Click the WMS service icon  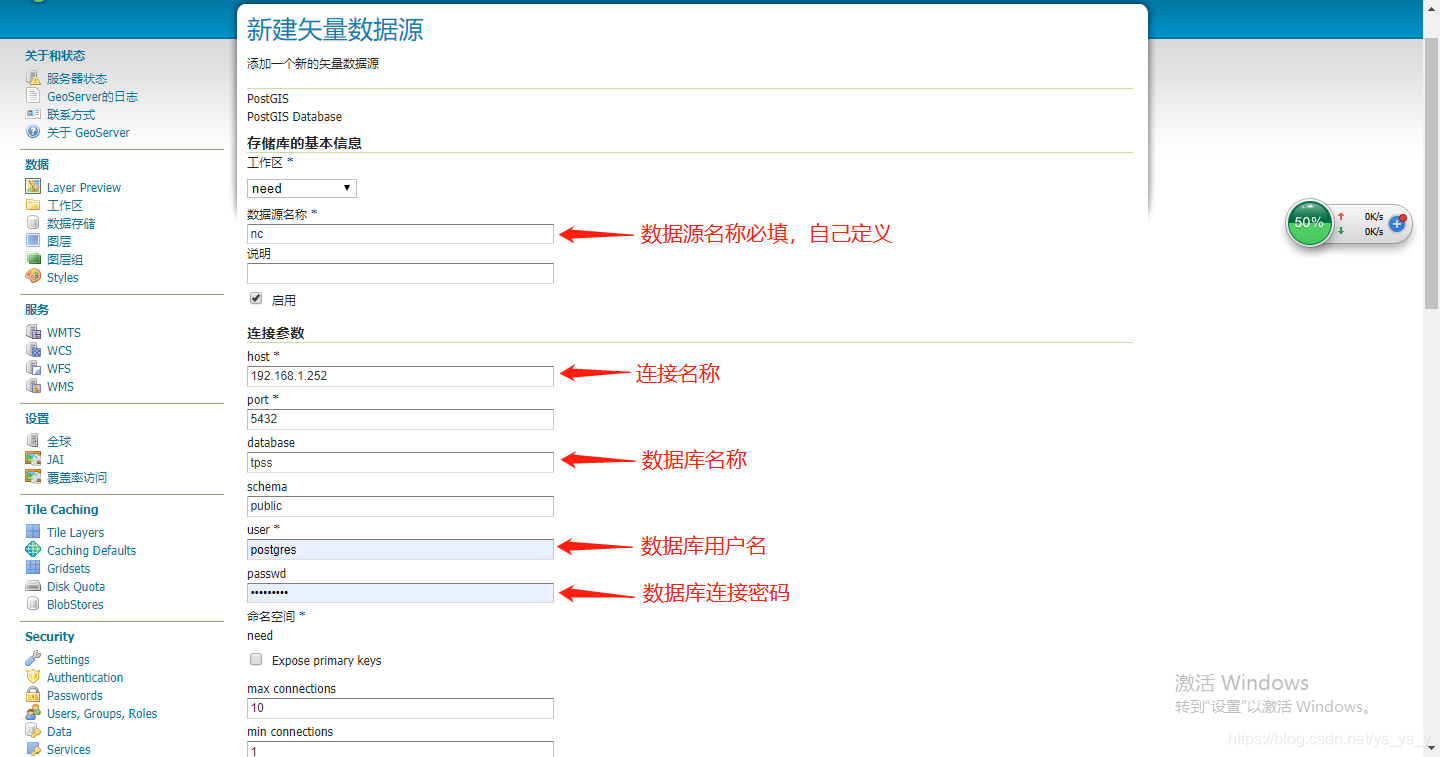coord(33,386)
